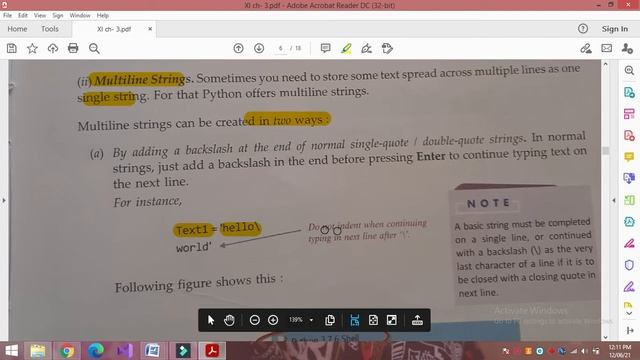Share file with others icon
This screenshot has height=360, width=640.
pyautogui.click(x=627, y=49)
